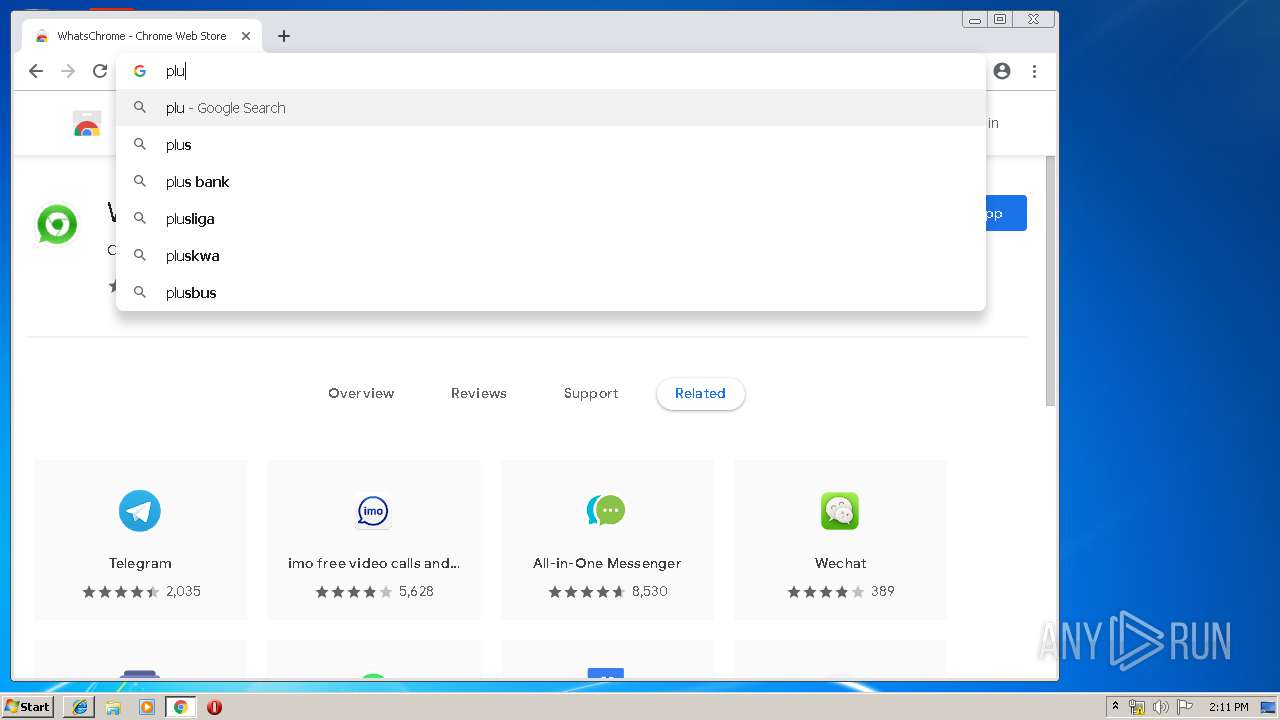Click the imo extension logo
This screenshot has width=1280, height=720.
373,511
